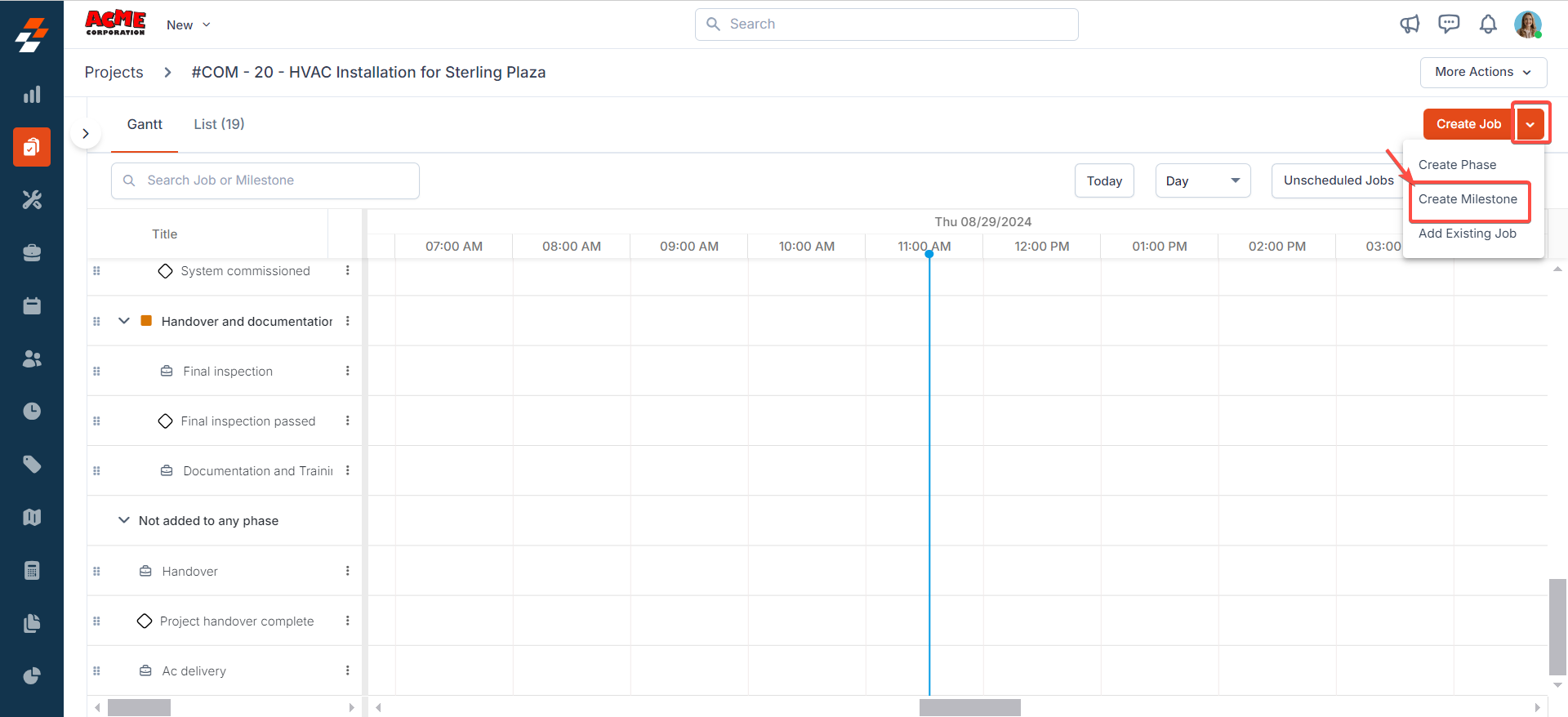This screenshot has height=717, width=1568.
Task: Open the More Actions dropdown
Action: click(x=1483, y=72)
